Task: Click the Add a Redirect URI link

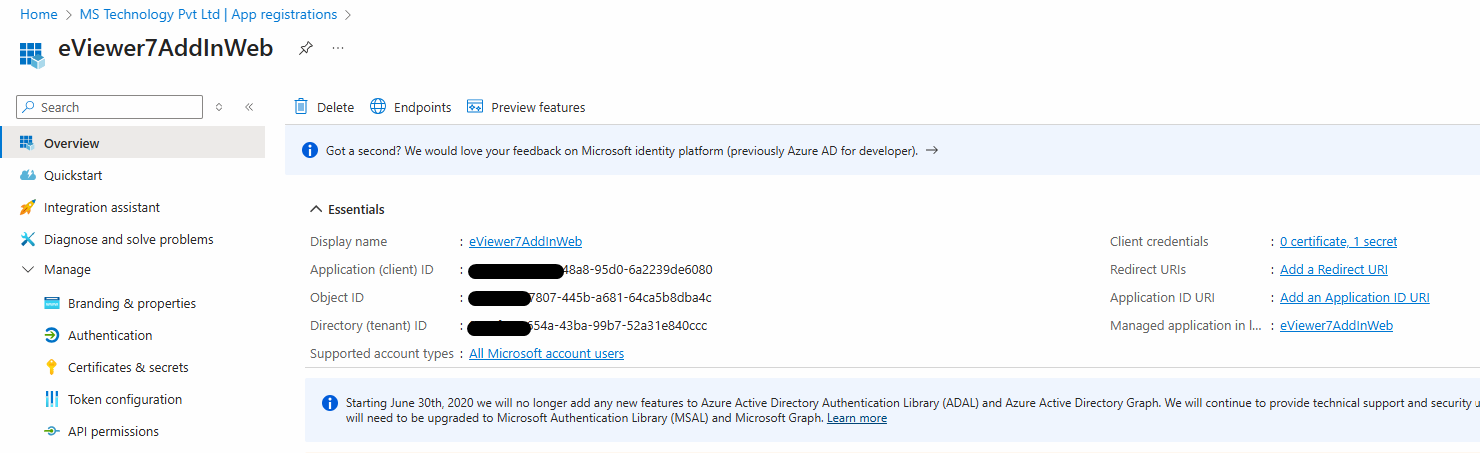Action: [x=1333, y=270]
